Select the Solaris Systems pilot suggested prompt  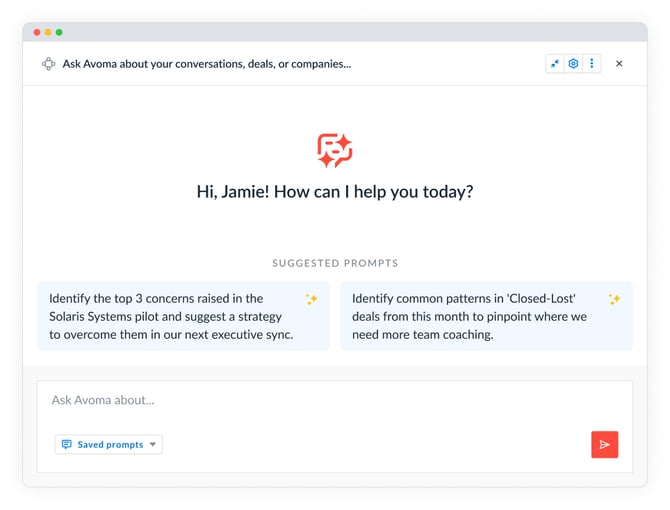click(x=183, y=316)
